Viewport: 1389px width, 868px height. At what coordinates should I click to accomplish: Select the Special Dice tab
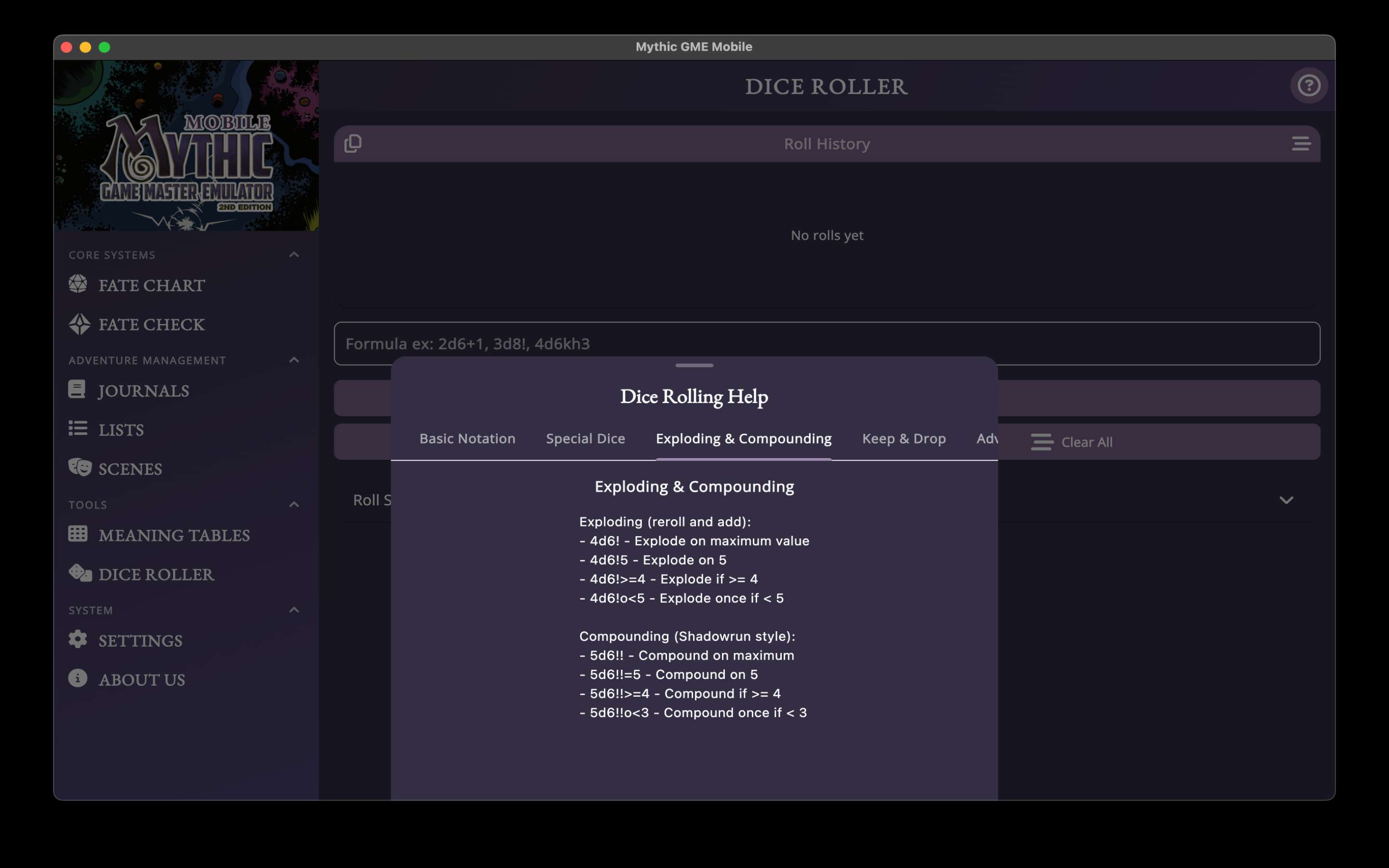tap(585, 439)
